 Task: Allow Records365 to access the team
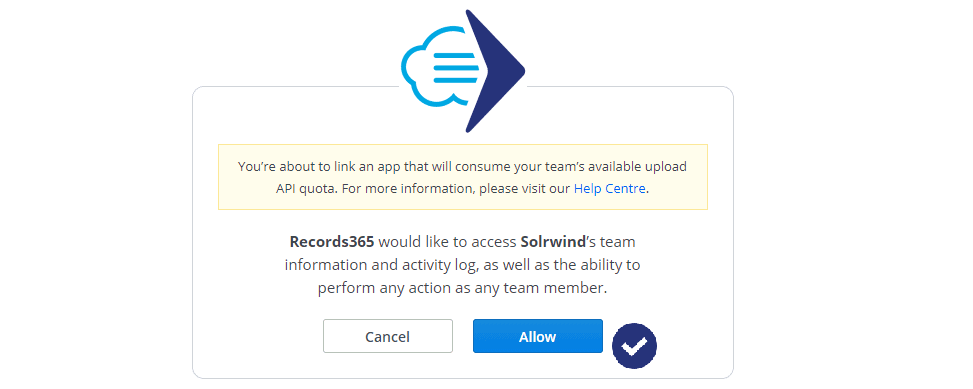(537, 336)
